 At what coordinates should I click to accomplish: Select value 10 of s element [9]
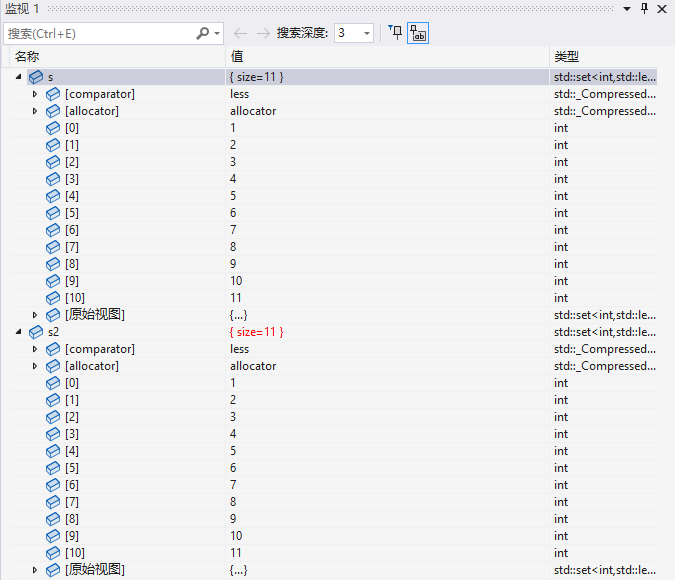point(236,281)
